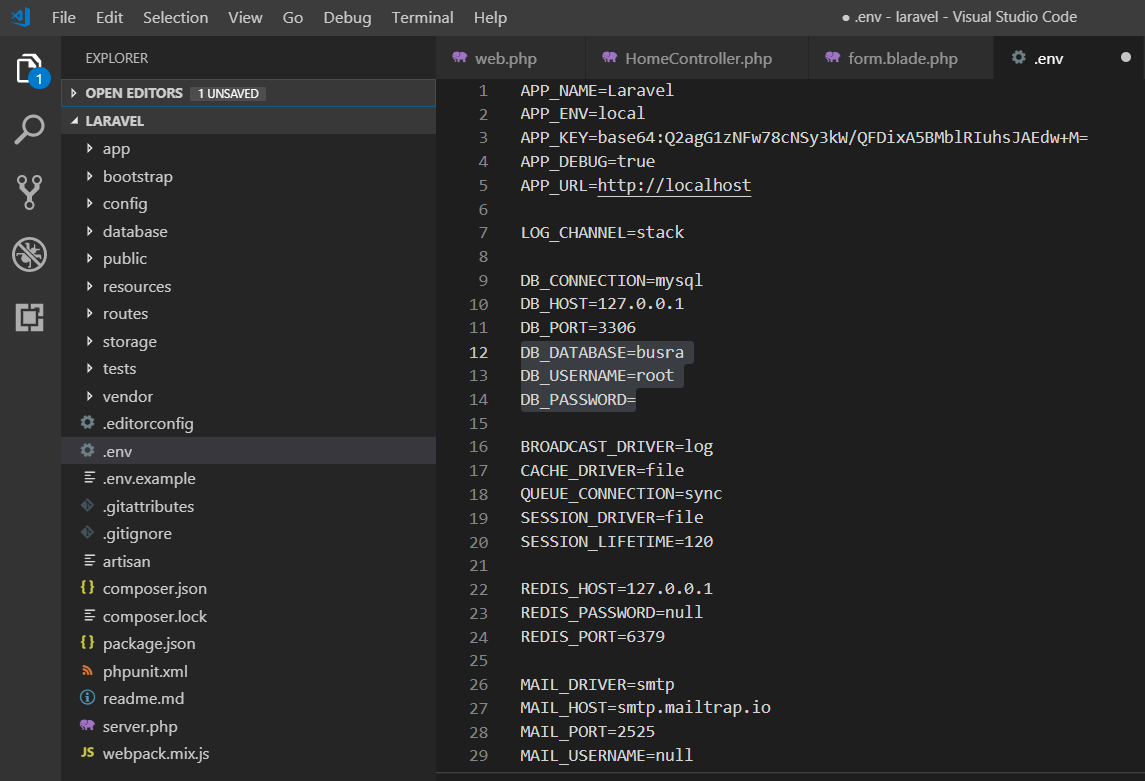The width and height of the screenshot is (1145, 781).
Task: Open the Selection menu
Action: coord(175,17)
